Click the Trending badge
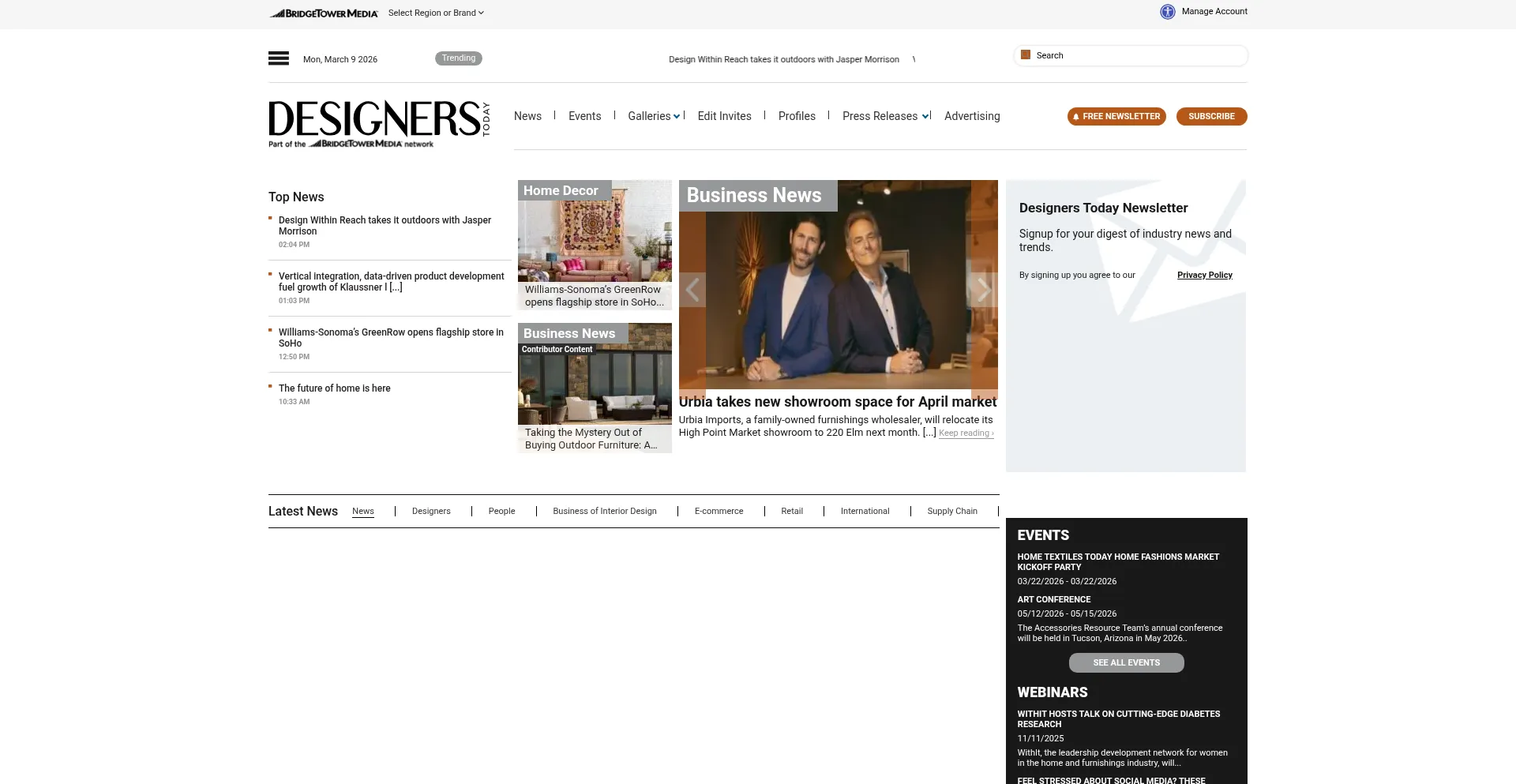 (458, 58)
